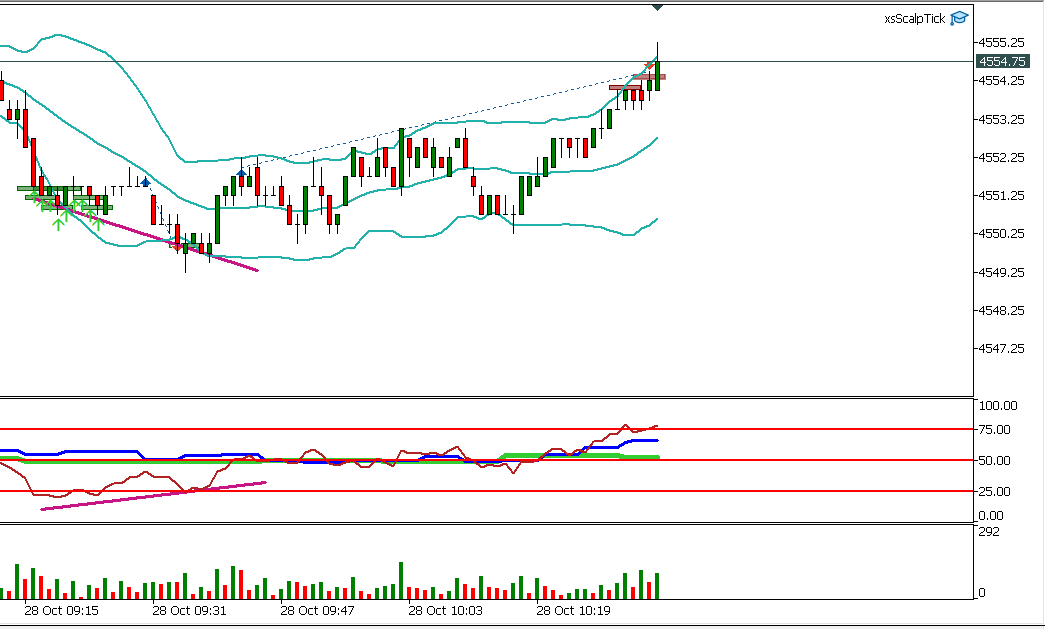Click the 100.00 oscillator scale value
This screenshot has height=629, width=1045.
[x=998, y=405]
